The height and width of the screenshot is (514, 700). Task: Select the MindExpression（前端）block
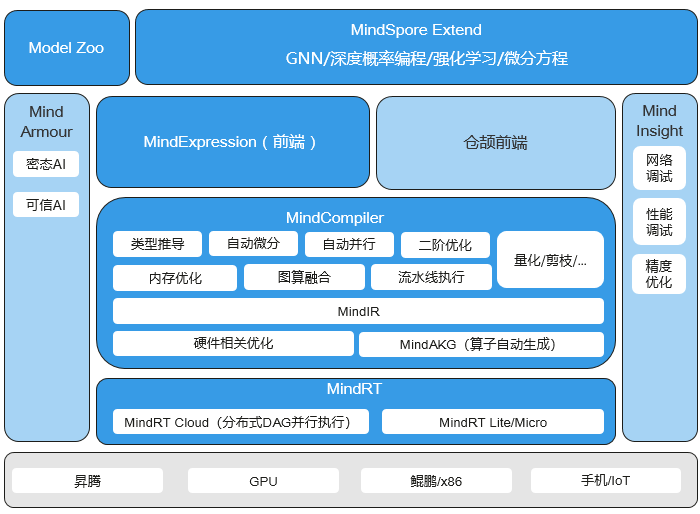coord(233,142)
